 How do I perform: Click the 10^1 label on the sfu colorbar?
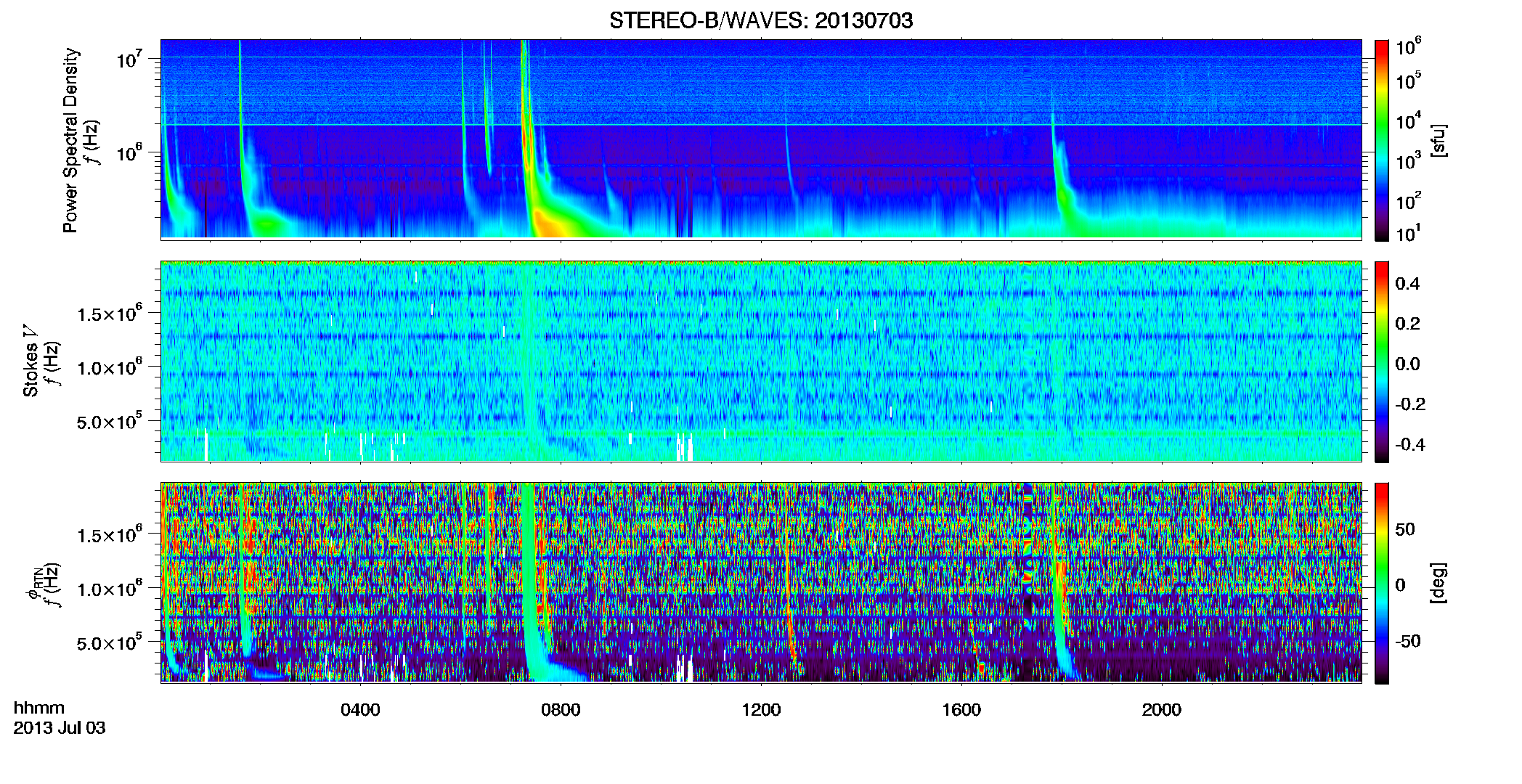coord(1409,233)
